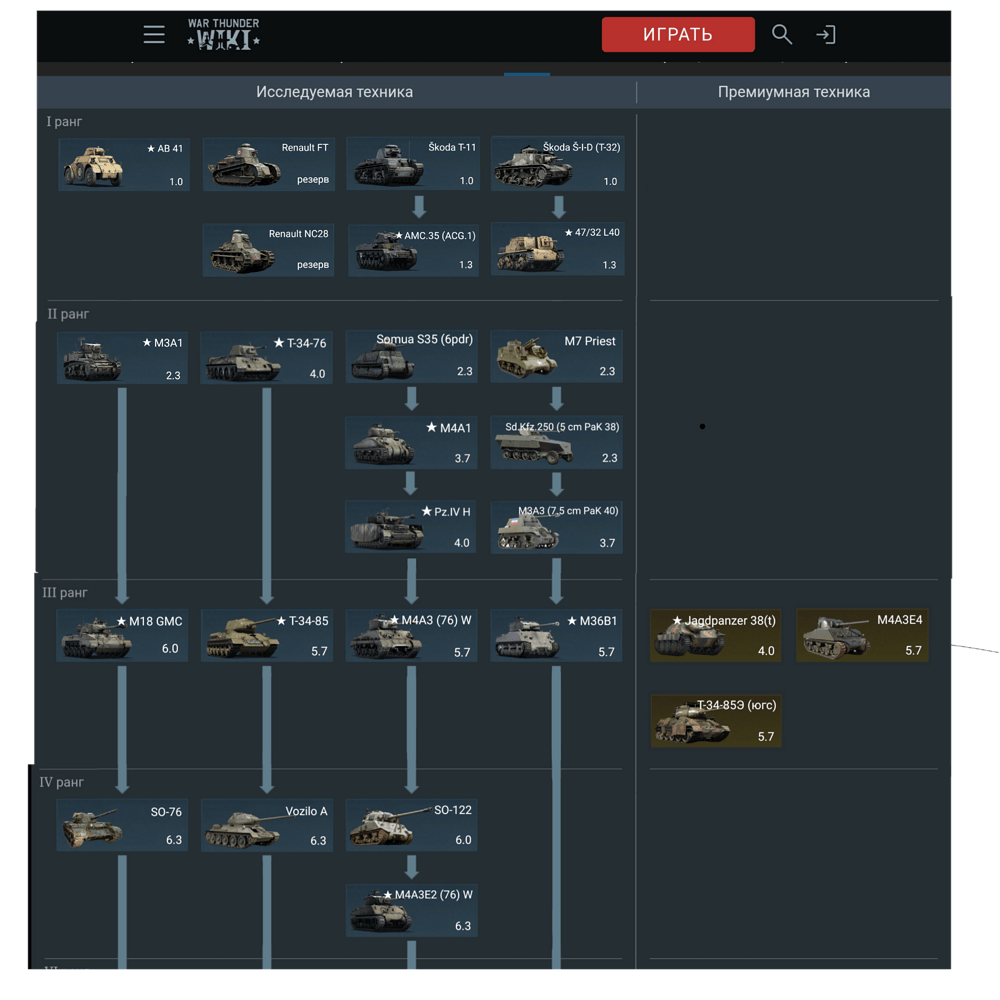This screenshot has width=1000, height=1000.
Task: Click the SO-122 vehicle card
Action: click(x=411, y=825)
